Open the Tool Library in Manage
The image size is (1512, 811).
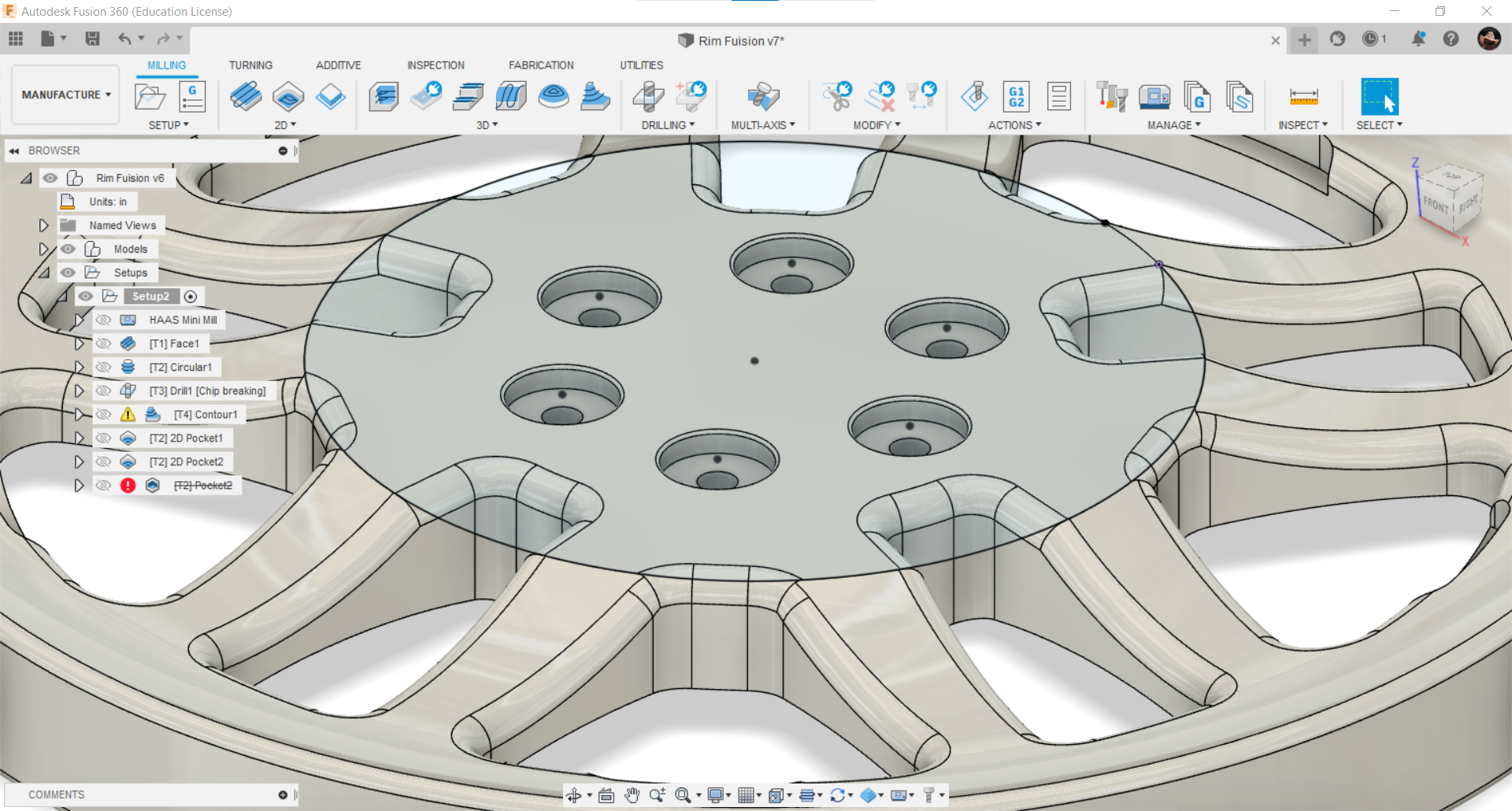coord(1111,96)
